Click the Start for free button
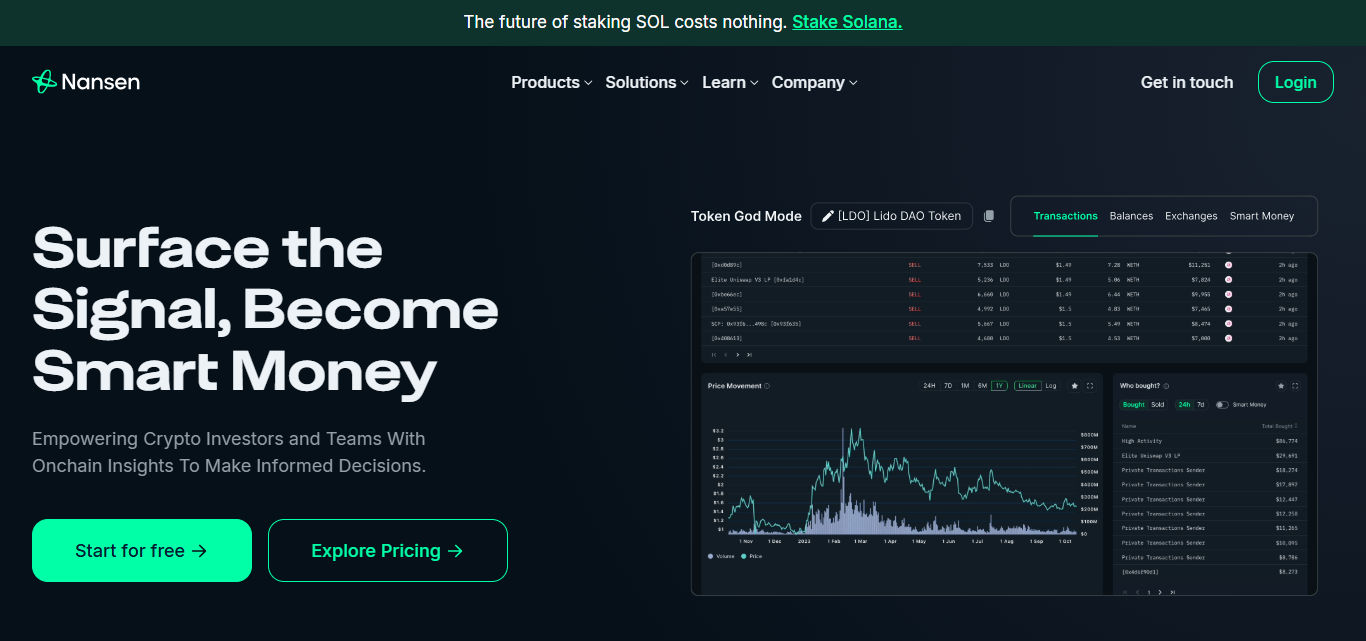This screenshot has width=1366, height=641. point(142,550)
